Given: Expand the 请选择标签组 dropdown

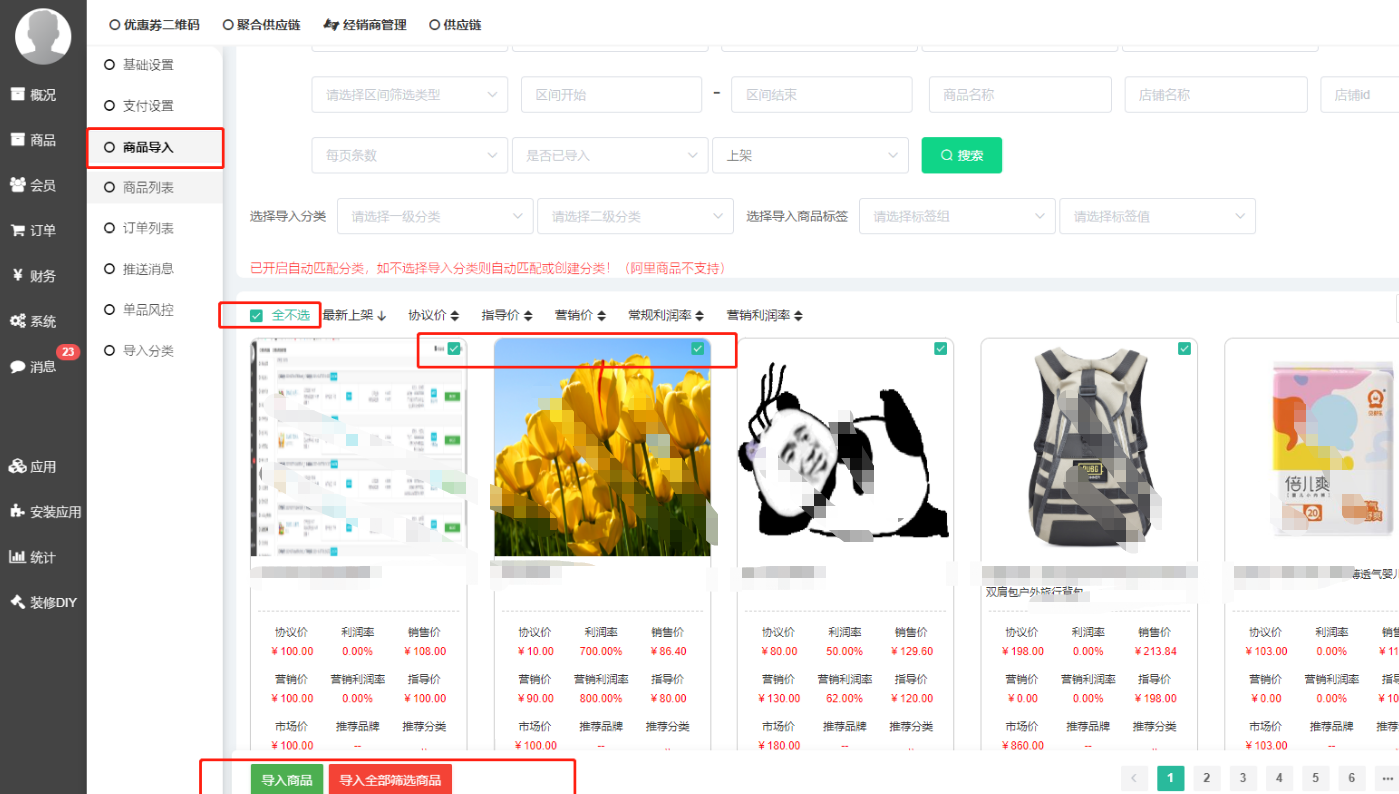Looking at the screenshot, I should (957, 216).
